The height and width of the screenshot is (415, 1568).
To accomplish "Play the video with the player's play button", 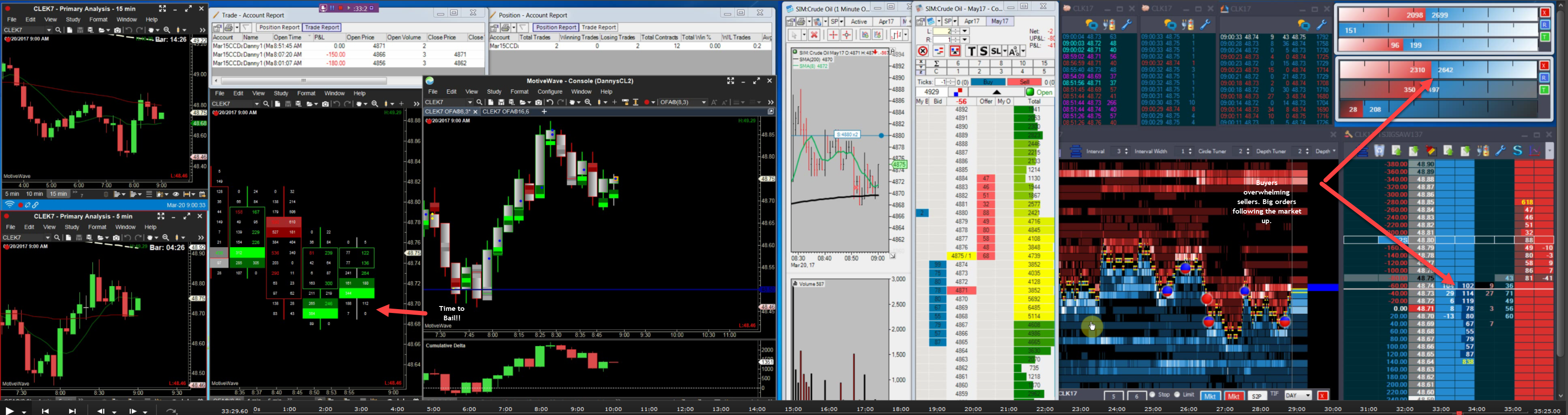I will [x=10, y=411].
